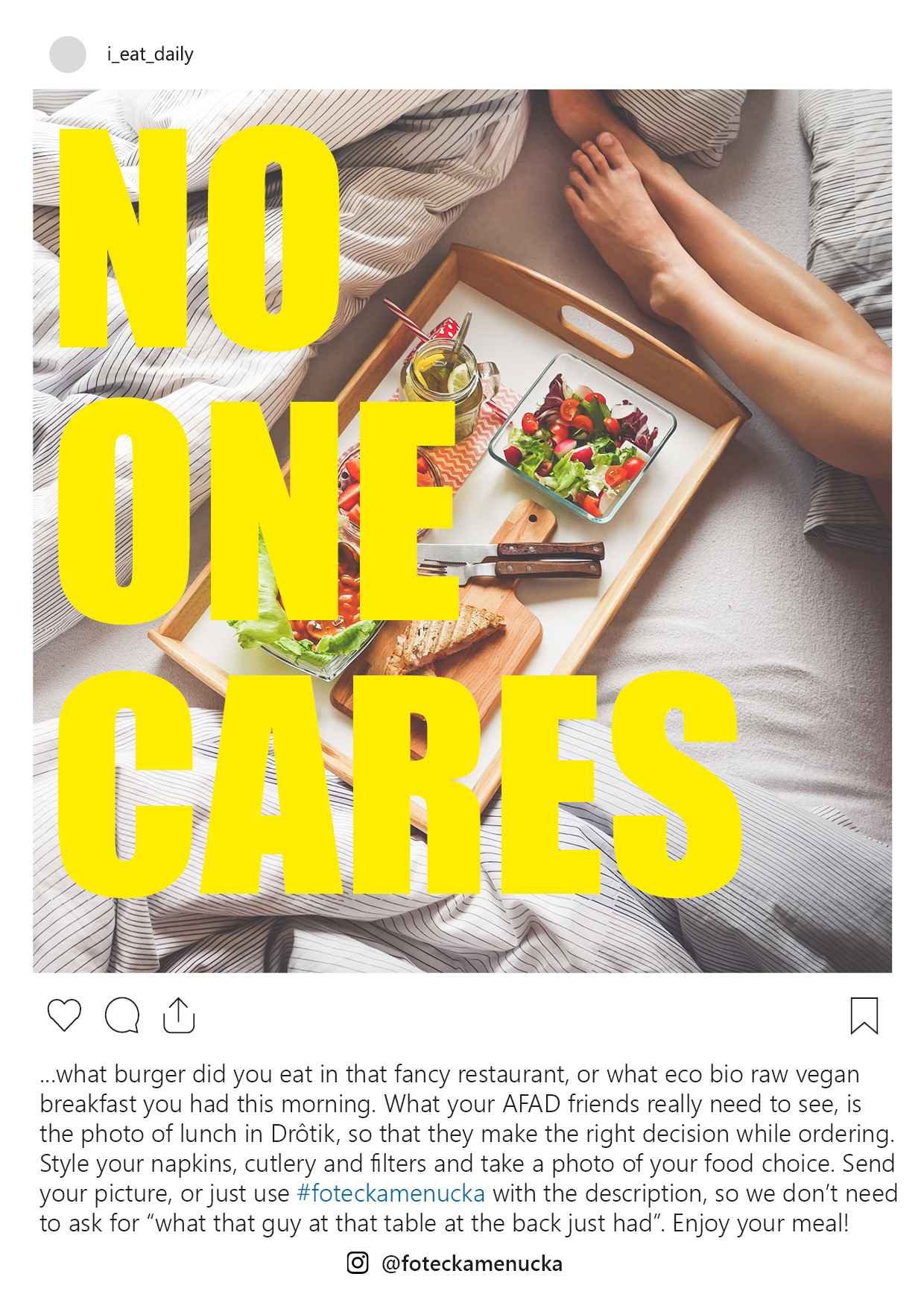Open comments via the speech bubble icon
924x1303 pixels.
click(x=122, y=1015)
